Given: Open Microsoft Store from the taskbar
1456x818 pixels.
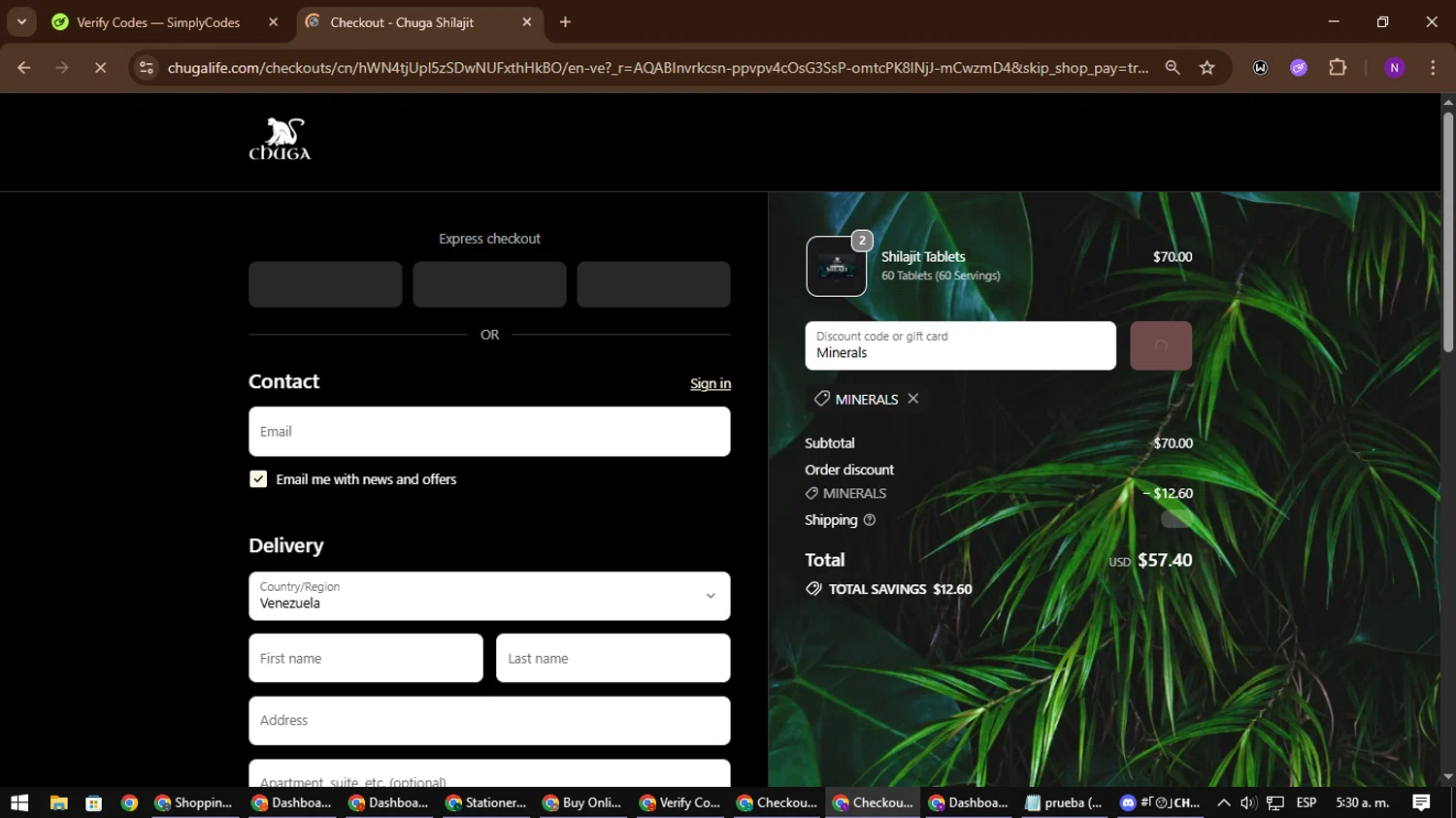Looking at the screenshot, I should point(94,802).
